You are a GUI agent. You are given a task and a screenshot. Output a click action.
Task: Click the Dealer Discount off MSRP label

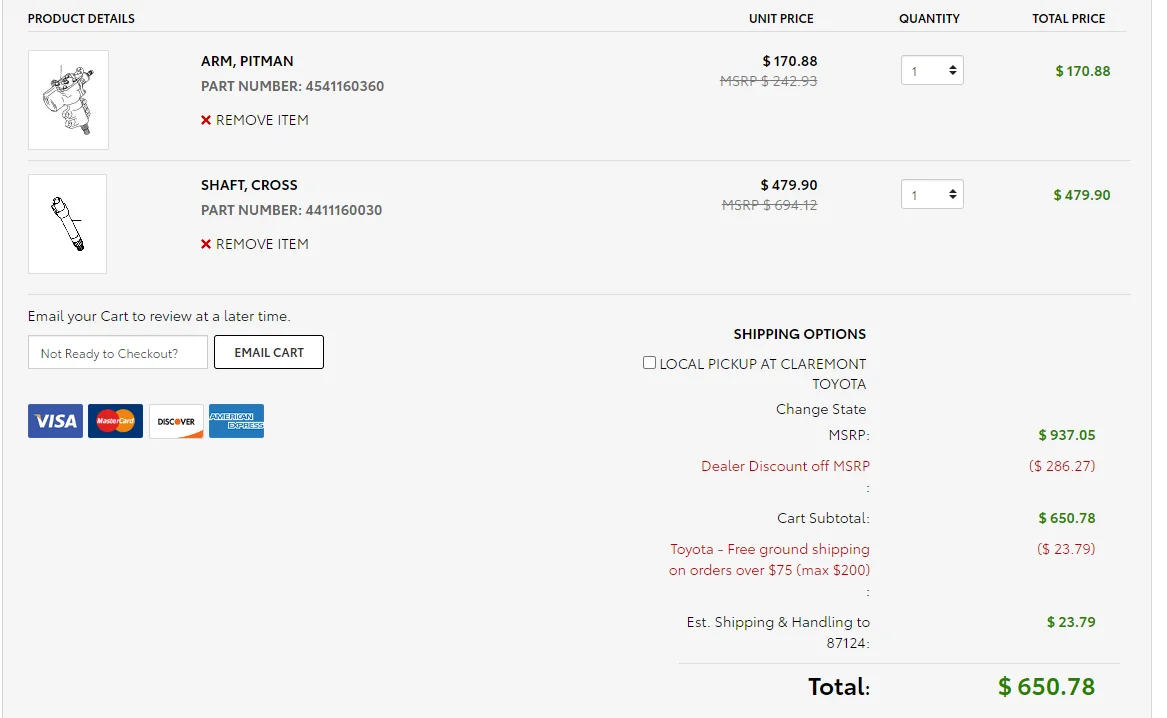coord(785,466)
